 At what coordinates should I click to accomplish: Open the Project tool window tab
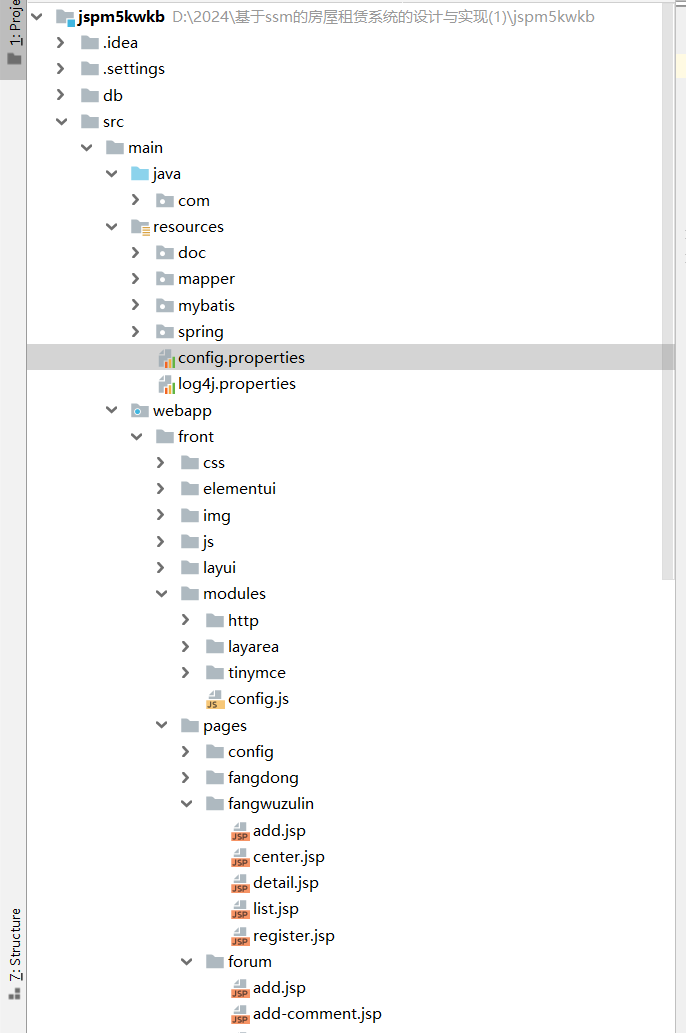pyautogui.click(x=14, y=30)
